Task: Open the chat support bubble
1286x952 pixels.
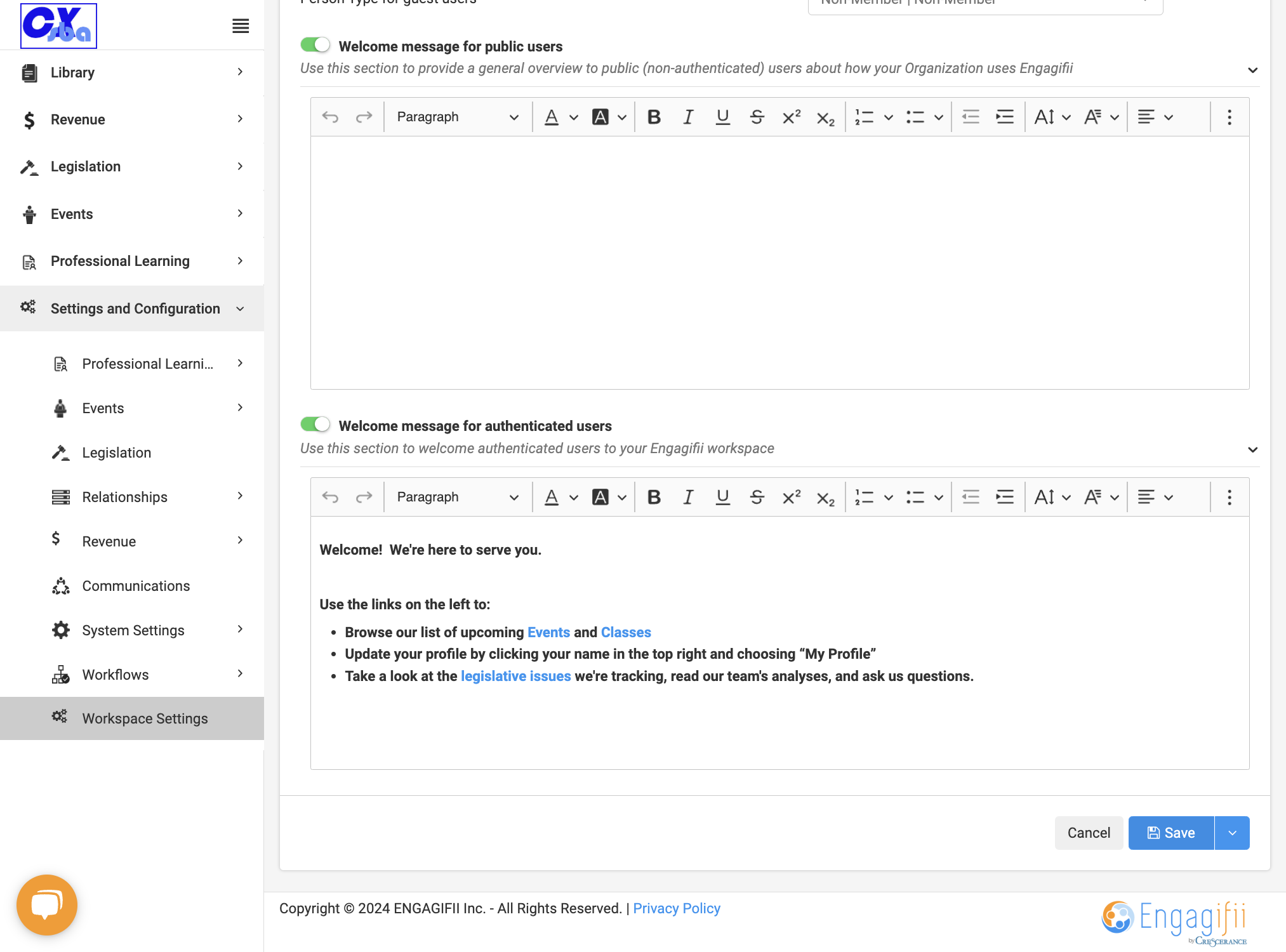Action: [x=47, y=904]
